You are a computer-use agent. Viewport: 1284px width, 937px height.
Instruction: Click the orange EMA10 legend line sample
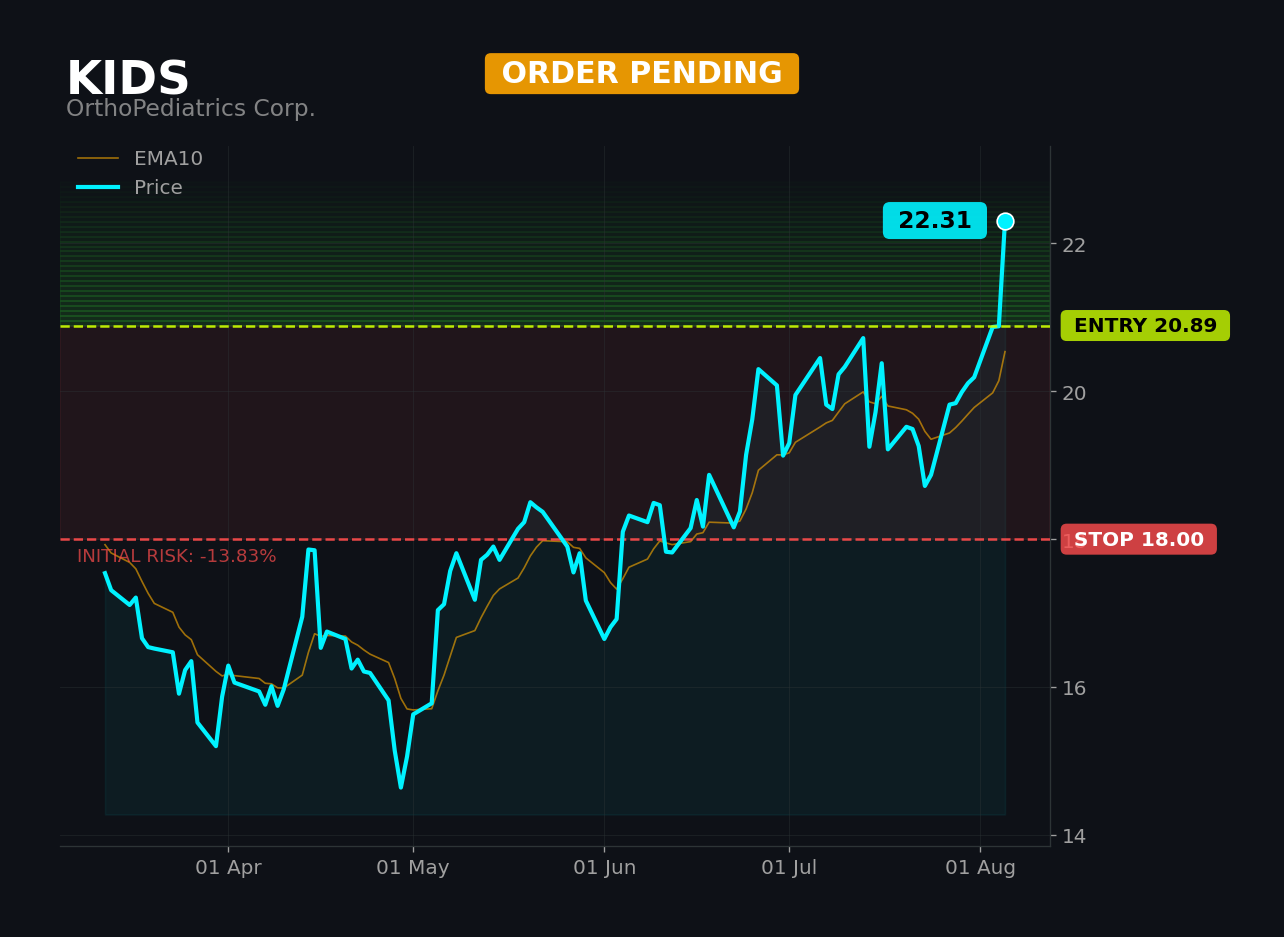pos(98,159)
